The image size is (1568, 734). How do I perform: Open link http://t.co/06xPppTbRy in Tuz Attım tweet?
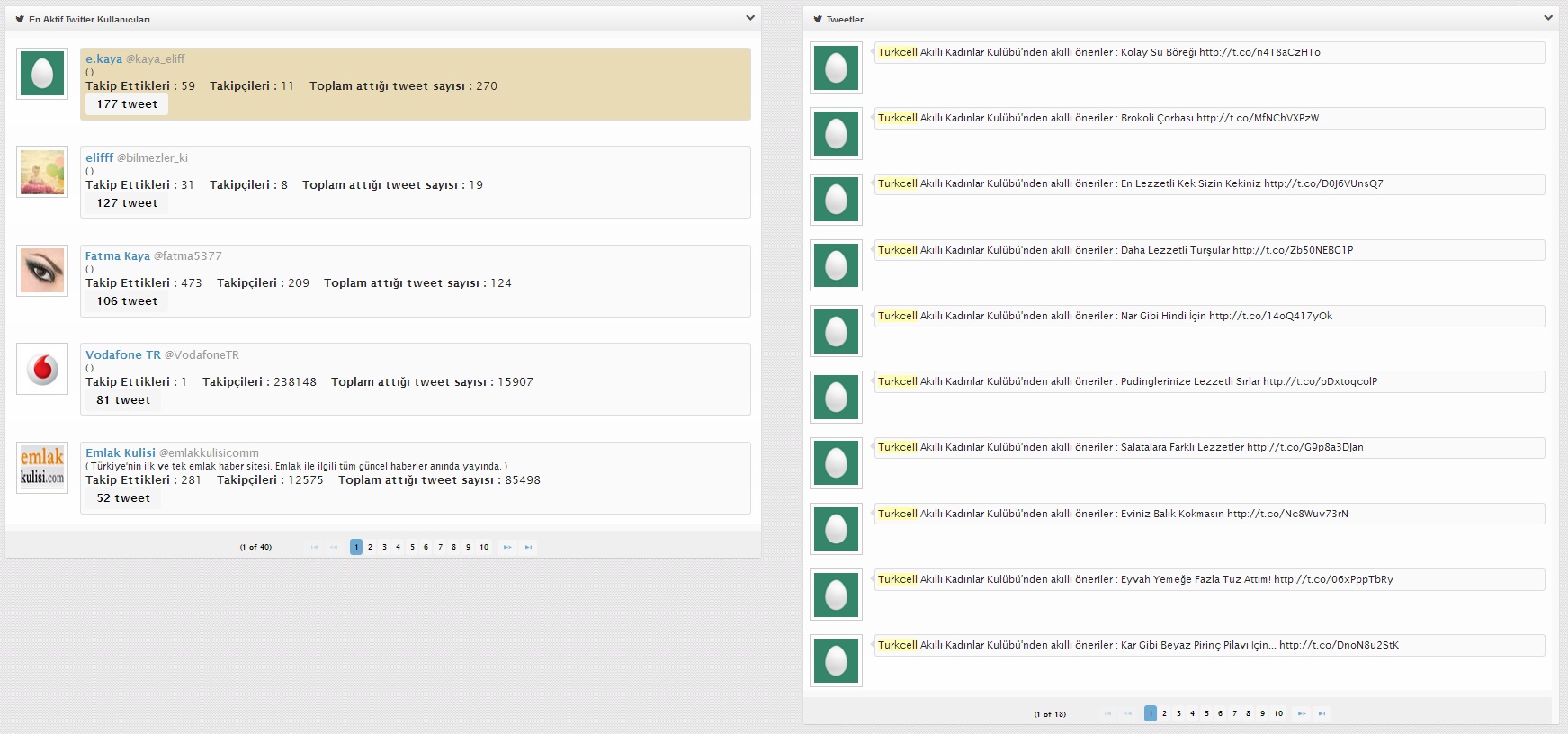point(1333,579)
